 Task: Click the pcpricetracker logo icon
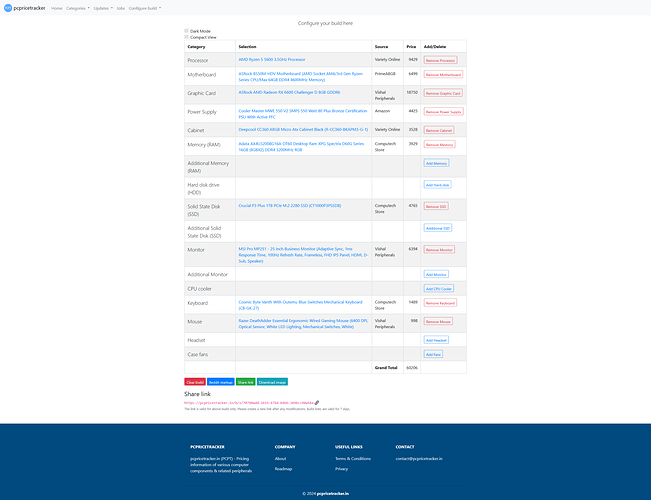pos(8,8)
